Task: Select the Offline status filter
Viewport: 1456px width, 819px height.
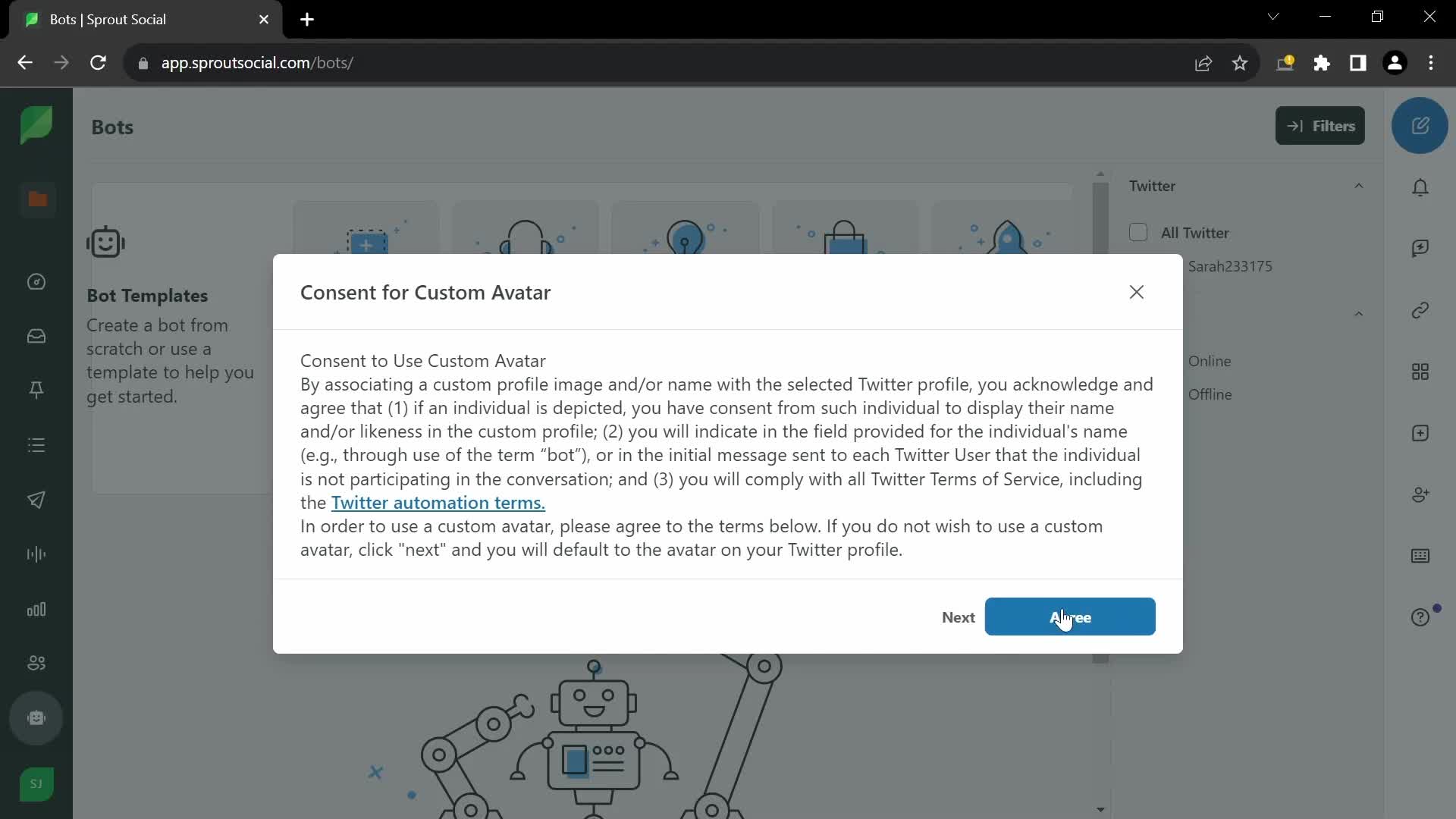Action: (x=1210, y=394)
